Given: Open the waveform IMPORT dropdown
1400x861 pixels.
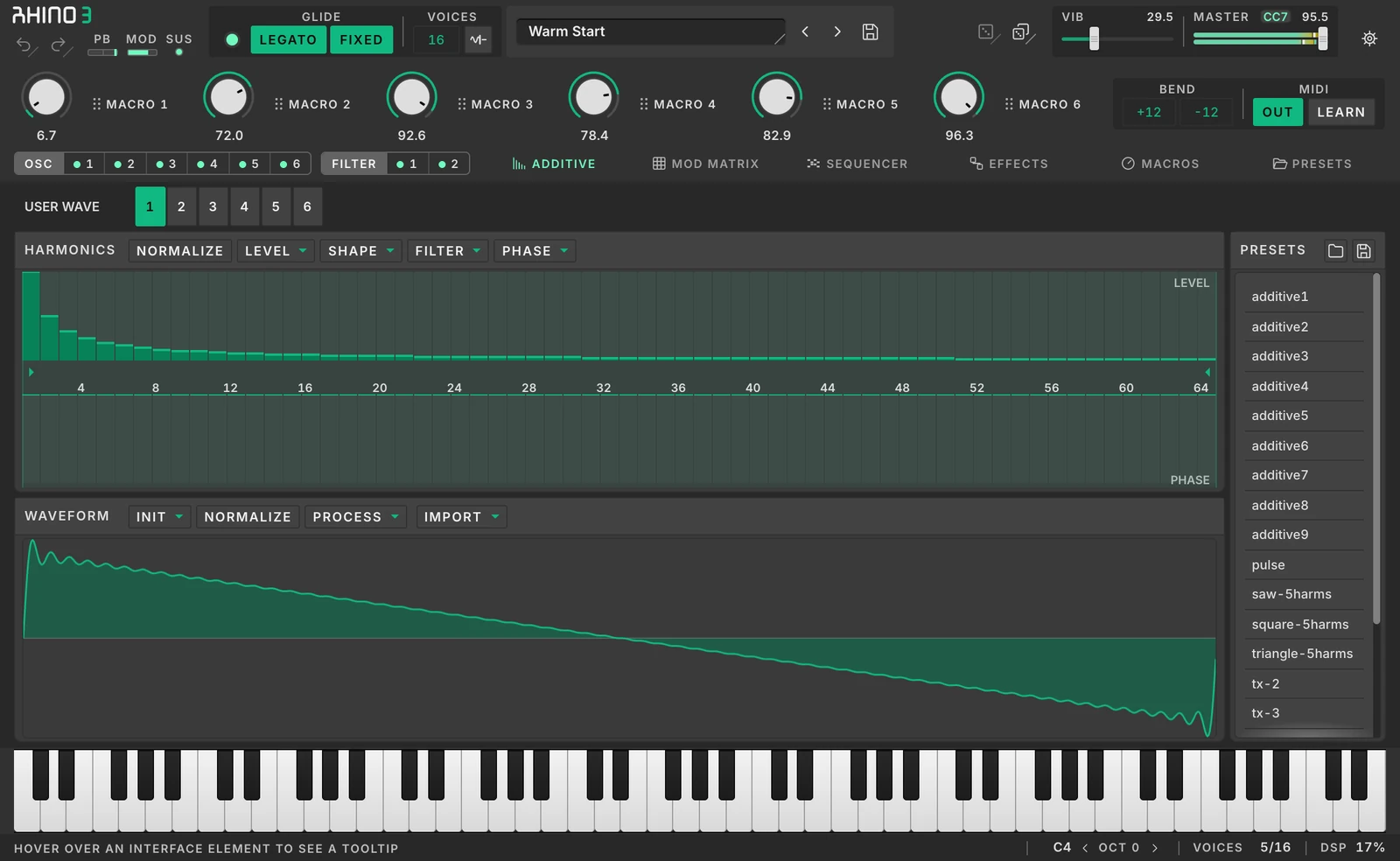Looking at the screenshot, I should [x=461, y=517].
